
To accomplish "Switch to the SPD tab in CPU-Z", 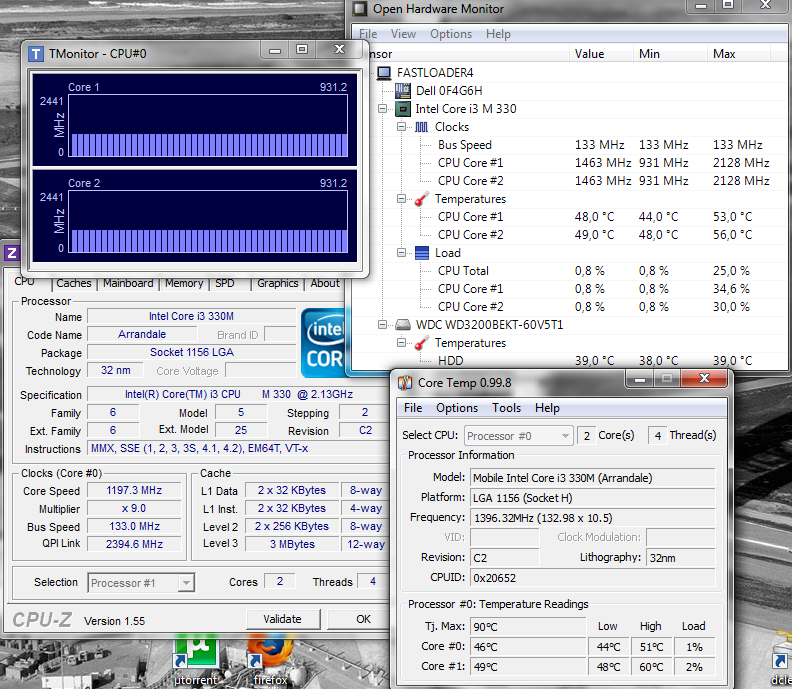I will click(225, 283).
